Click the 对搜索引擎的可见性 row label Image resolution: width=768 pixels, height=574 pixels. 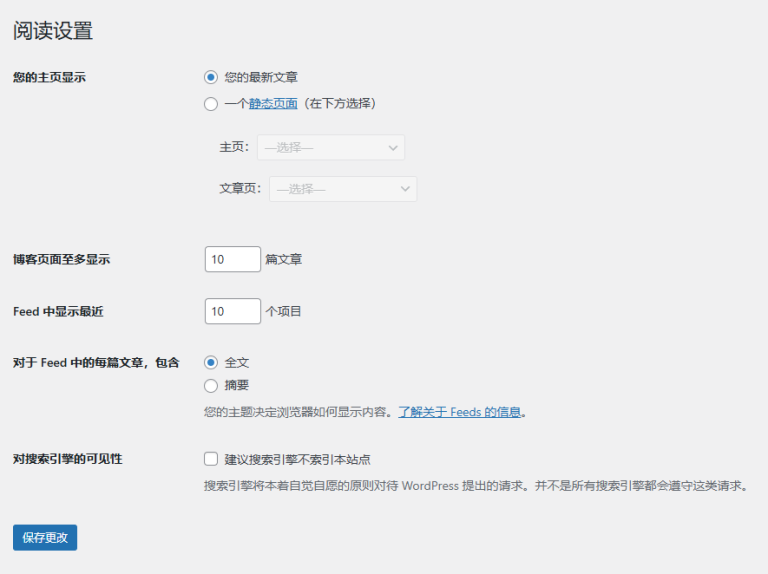(x=67, y=459)
